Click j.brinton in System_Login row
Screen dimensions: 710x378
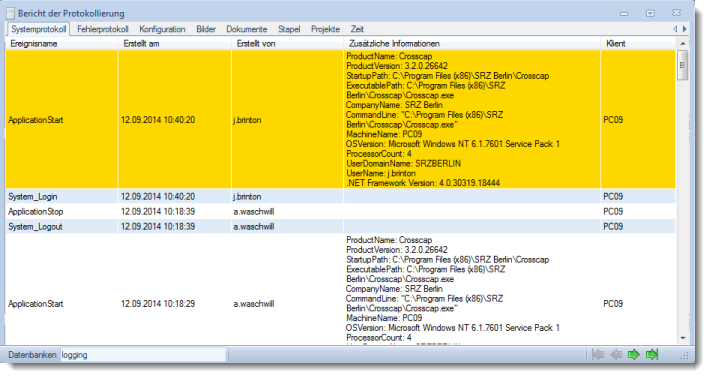pyautogui.click(x=247, y=196)
